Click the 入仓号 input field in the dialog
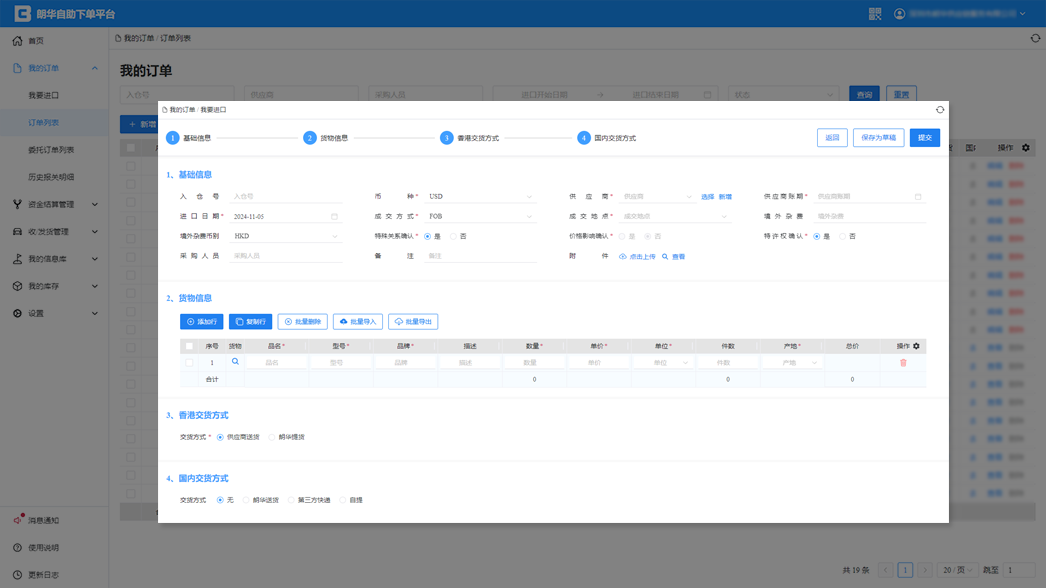This screenshot has height=588, width=1046. click(x=286, y=197)
